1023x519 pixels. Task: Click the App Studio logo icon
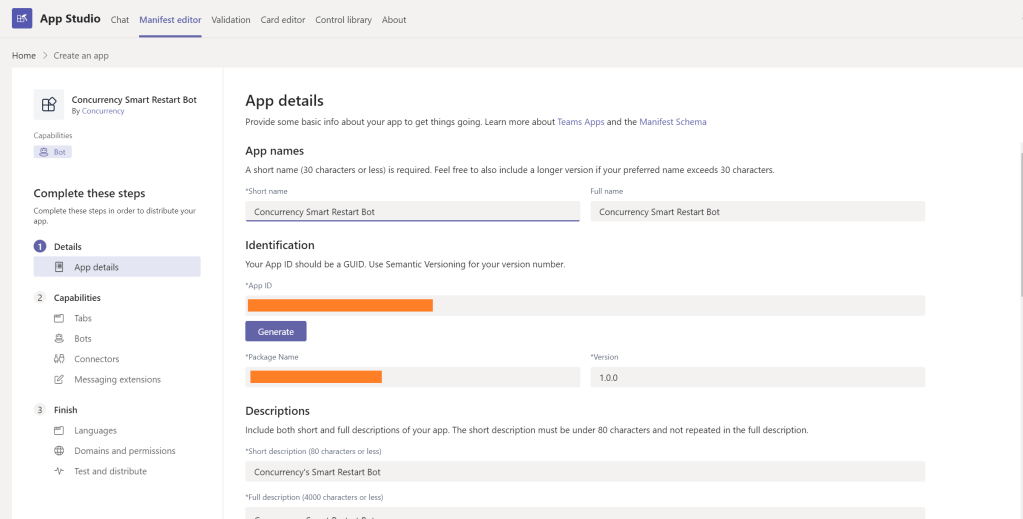click(21, 19)
